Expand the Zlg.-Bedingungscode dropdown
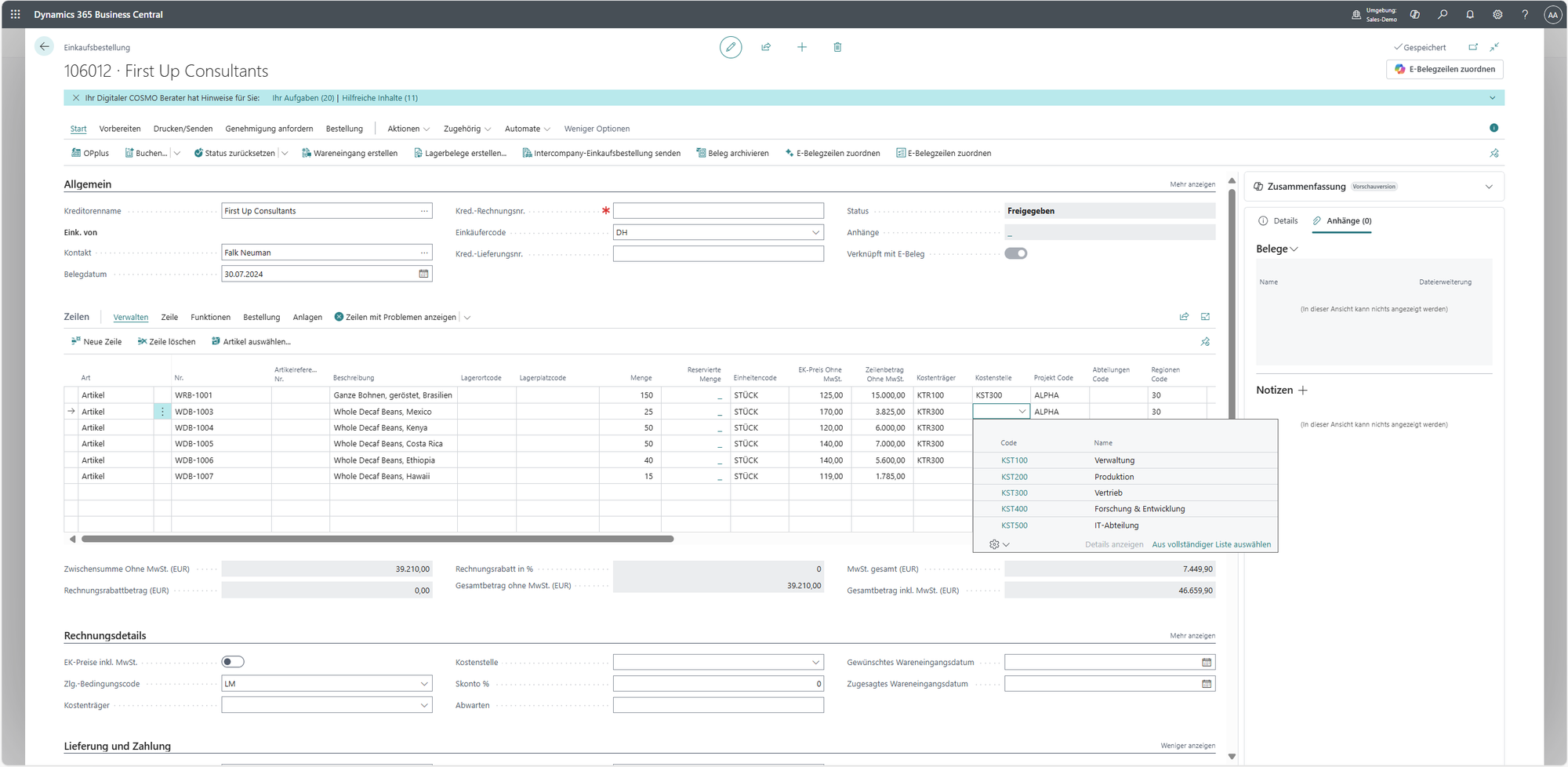The image size is (1568, 767). pos(424,684)
